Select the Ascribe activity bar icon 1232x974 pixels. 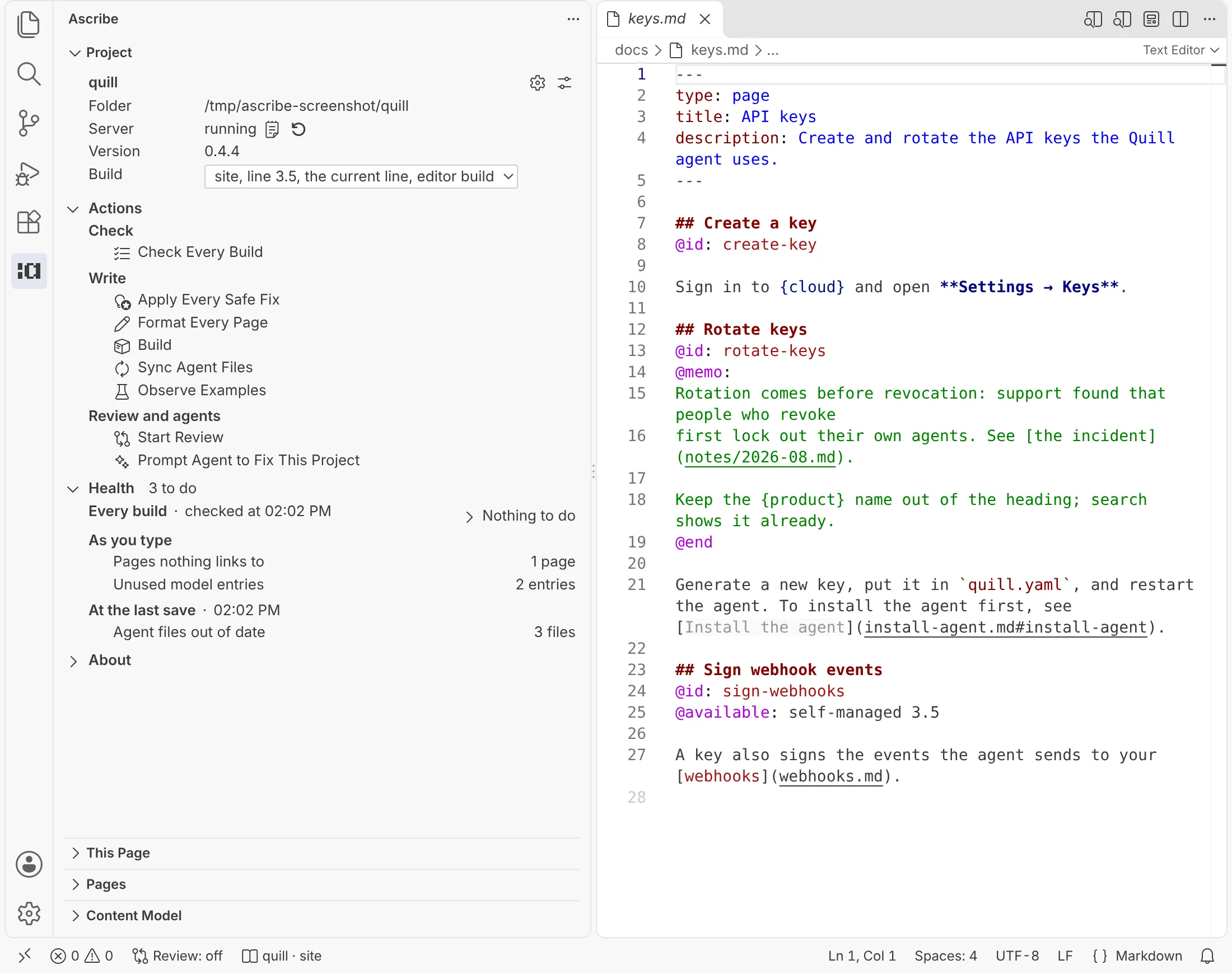pyautogui.click(x=29, y=270)
